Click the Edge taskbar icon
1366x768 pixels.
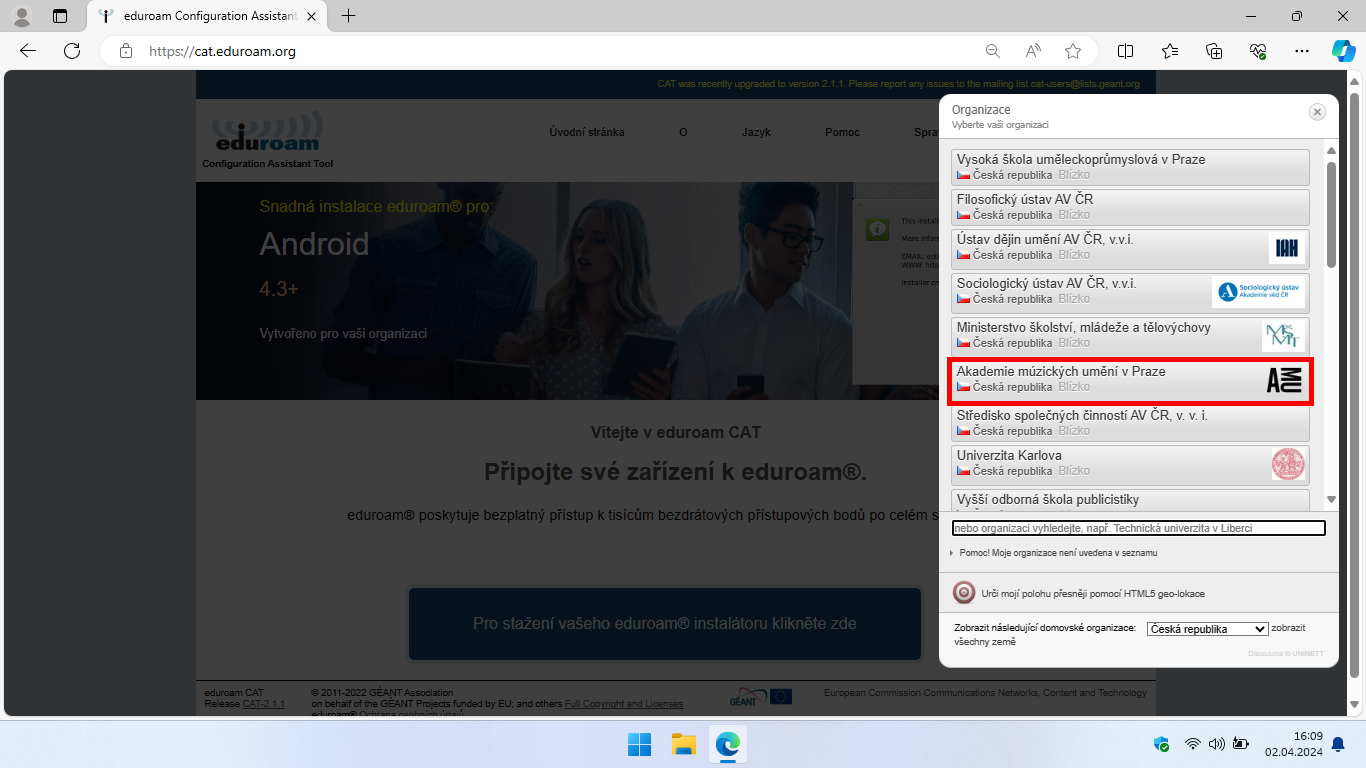[x=727, y=744]
